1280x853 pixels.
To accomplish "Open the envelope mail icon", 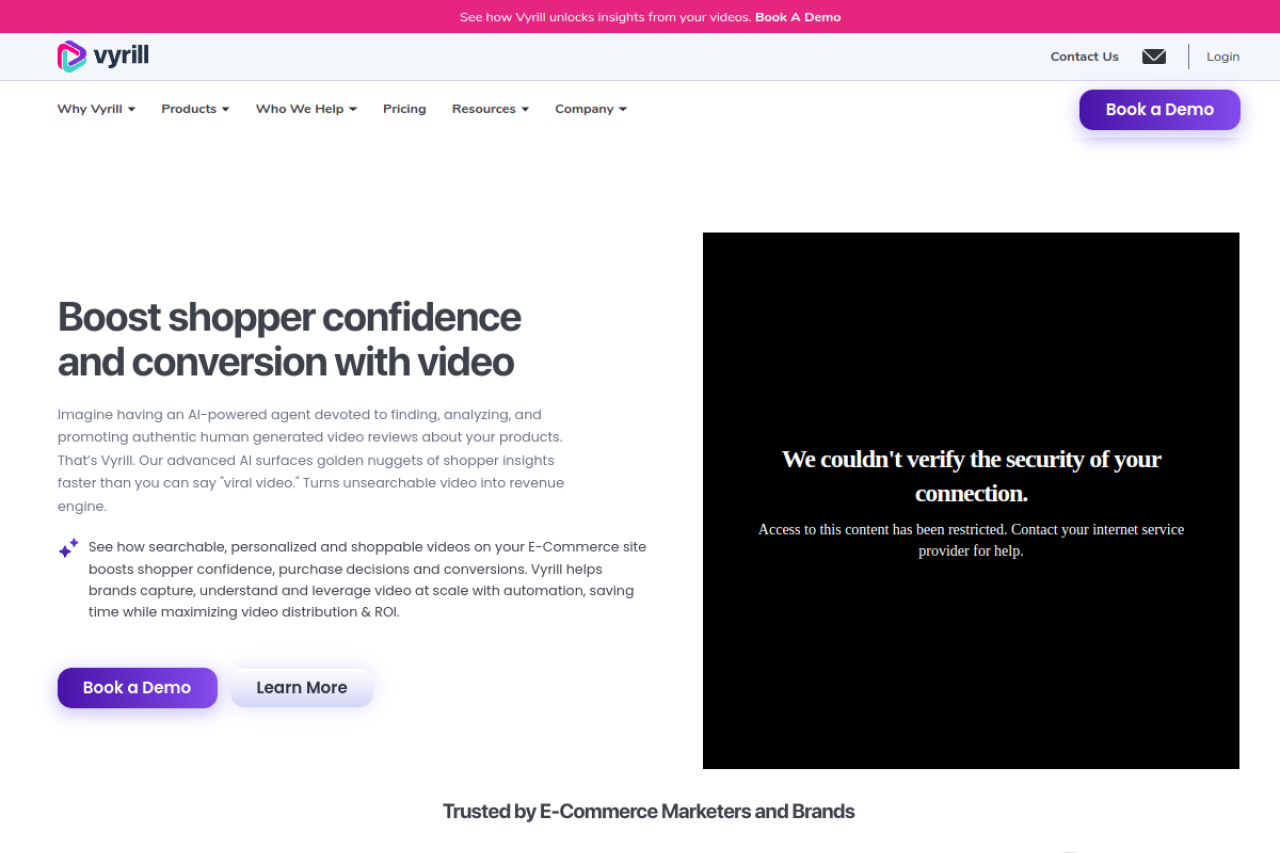I will pyautogui.click(x=1154, y=57).
